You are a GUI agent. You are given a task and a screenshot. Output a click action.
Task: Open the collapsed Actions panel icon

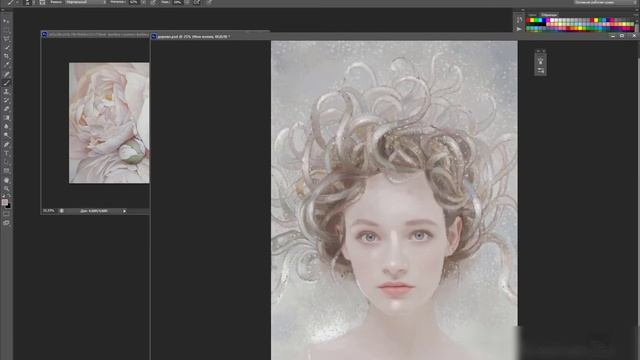[x=519, y=29]
